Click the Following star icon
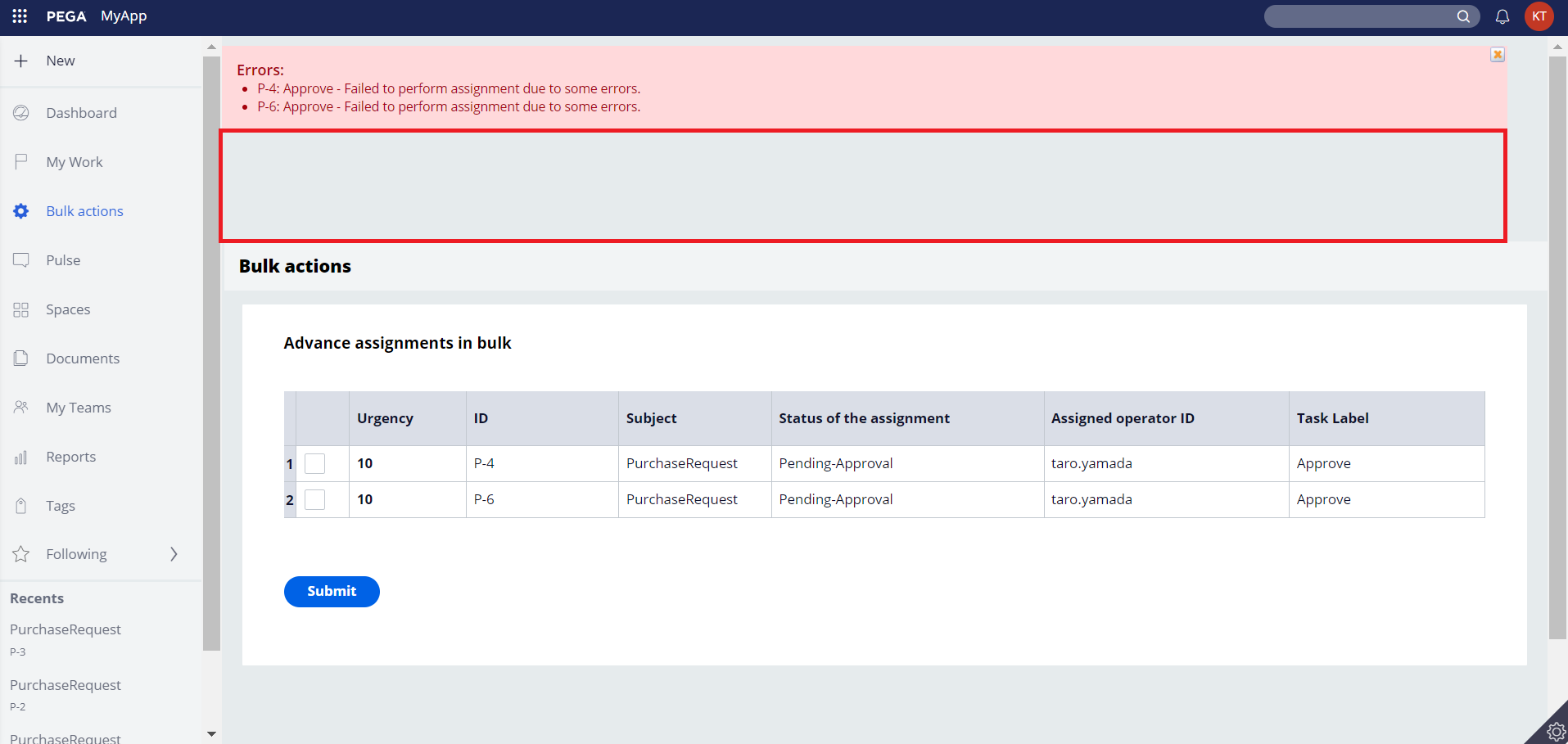 [21, 554]
